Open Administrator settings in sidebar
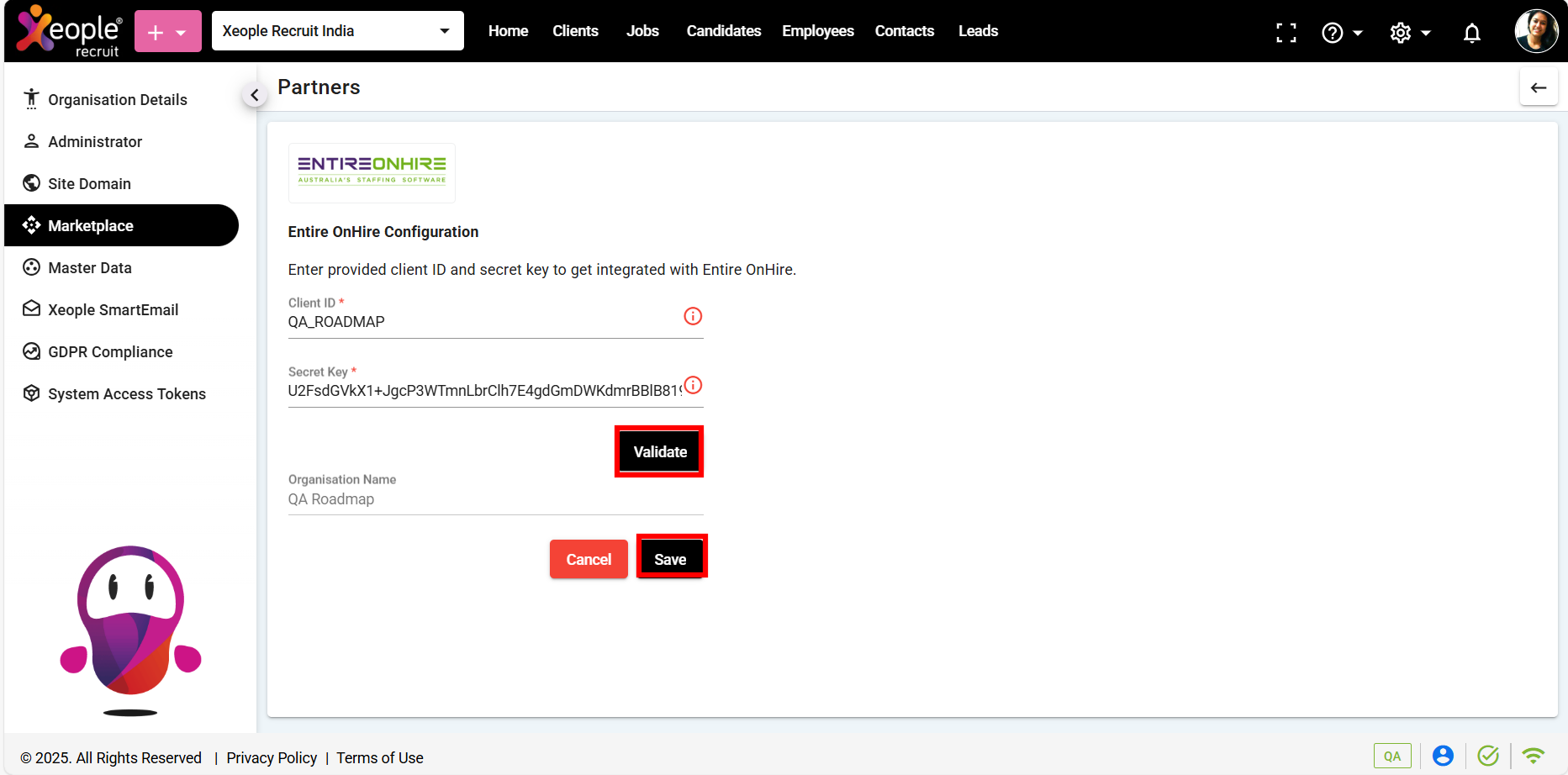 (x=122, y=141)
